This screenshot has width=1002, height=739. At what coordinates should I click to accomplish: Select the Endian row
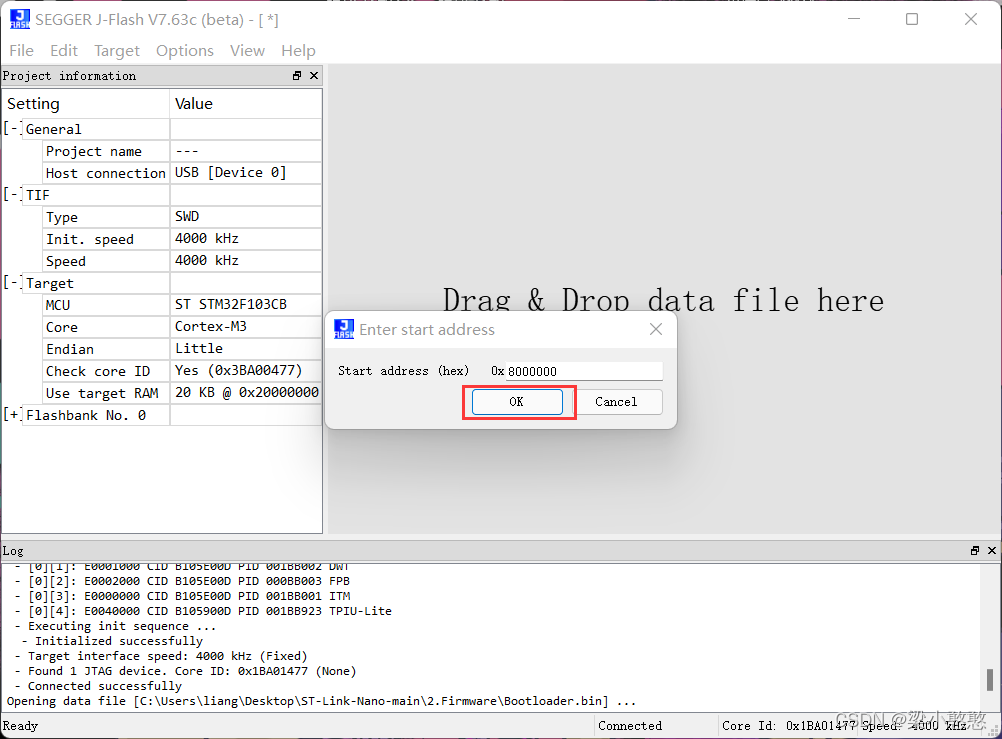[x=181, y=349]
